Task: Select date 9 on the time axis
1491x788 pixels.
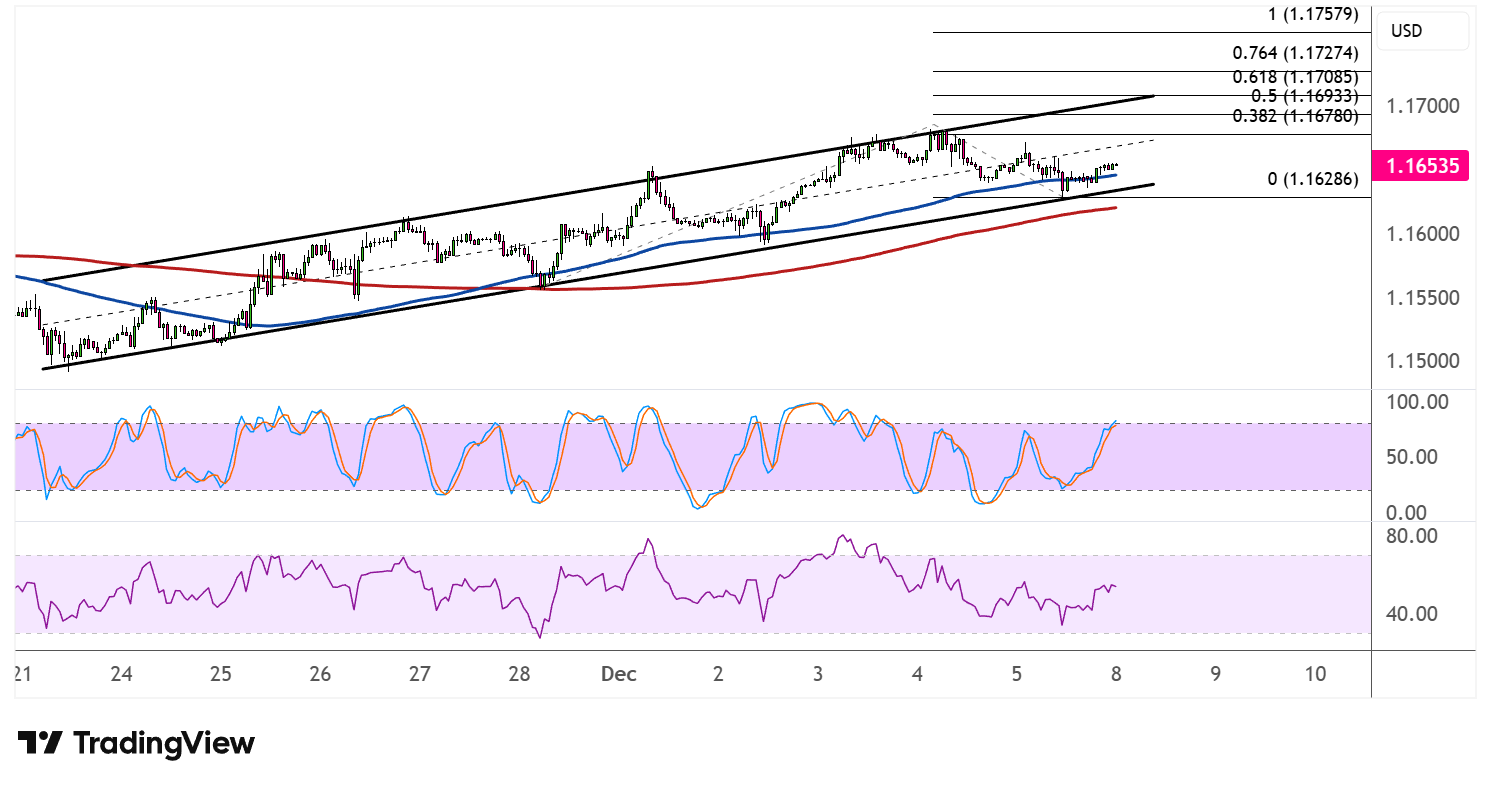Action: [x=1215, y=675]
